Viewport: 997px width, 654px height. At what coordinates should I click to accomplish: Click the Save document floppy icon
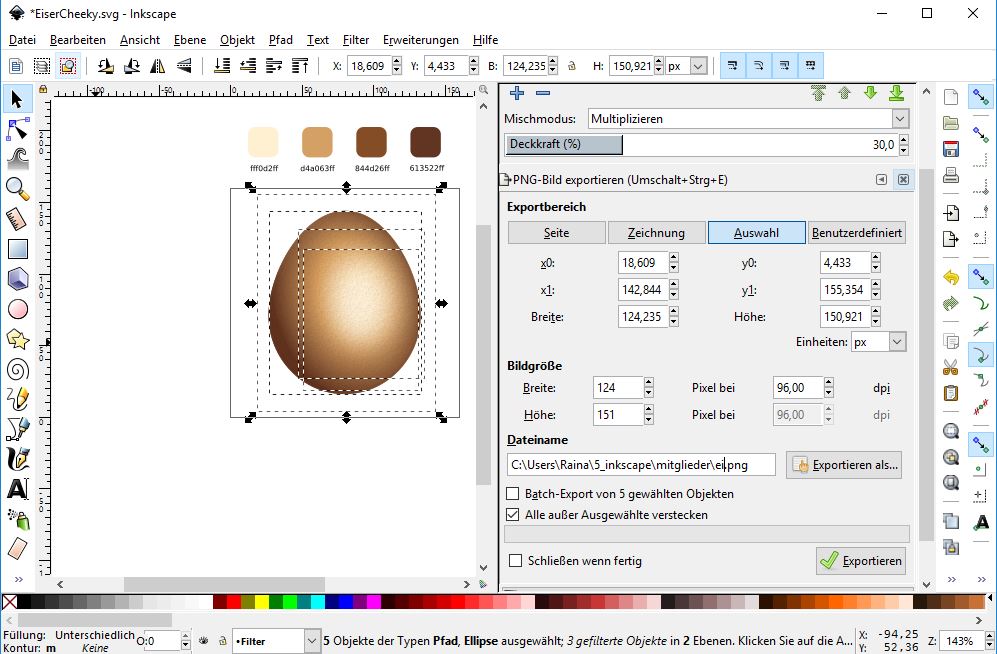point(951,150)
